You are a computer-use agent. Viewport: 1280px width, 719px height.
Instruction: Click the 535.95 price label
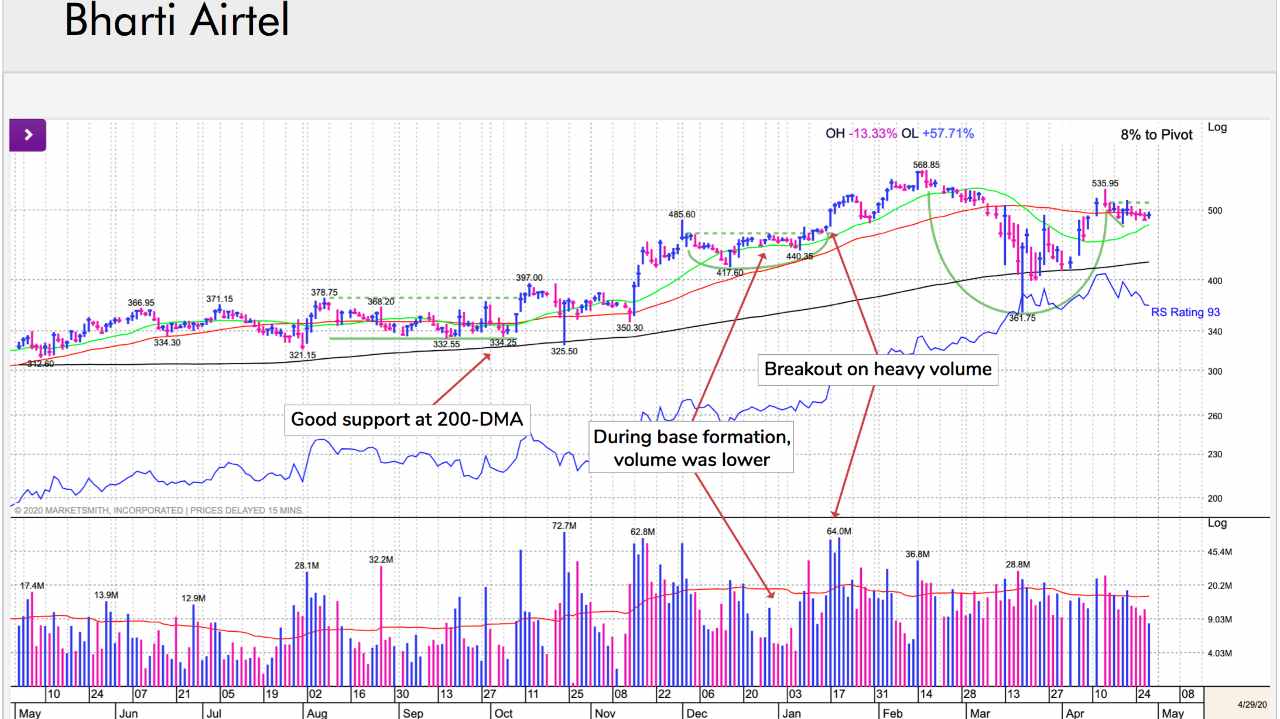coord(1105,183)
